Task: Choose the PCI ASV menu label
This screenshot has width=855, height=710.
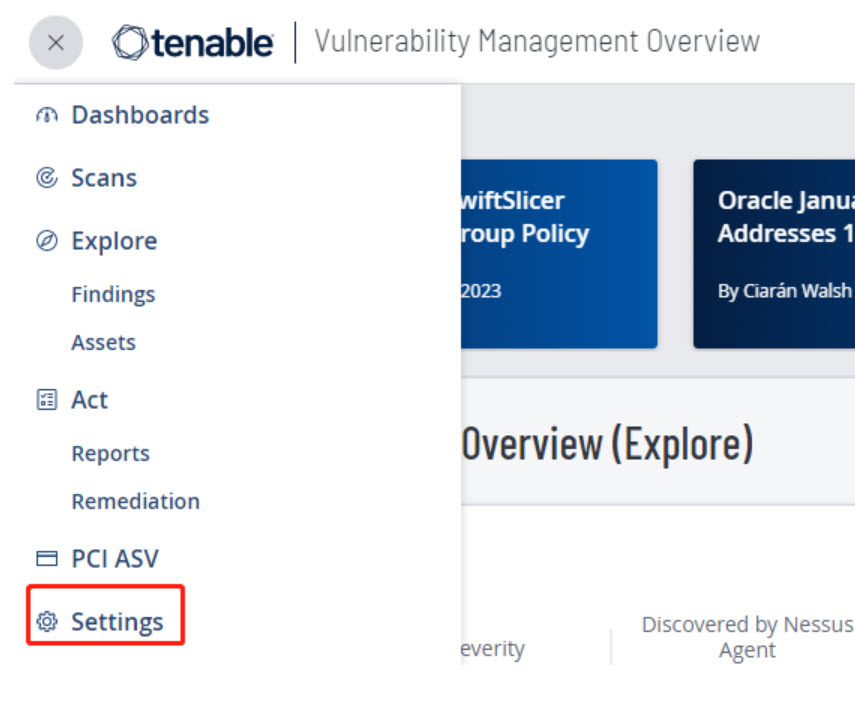Action: pos(115,559)
